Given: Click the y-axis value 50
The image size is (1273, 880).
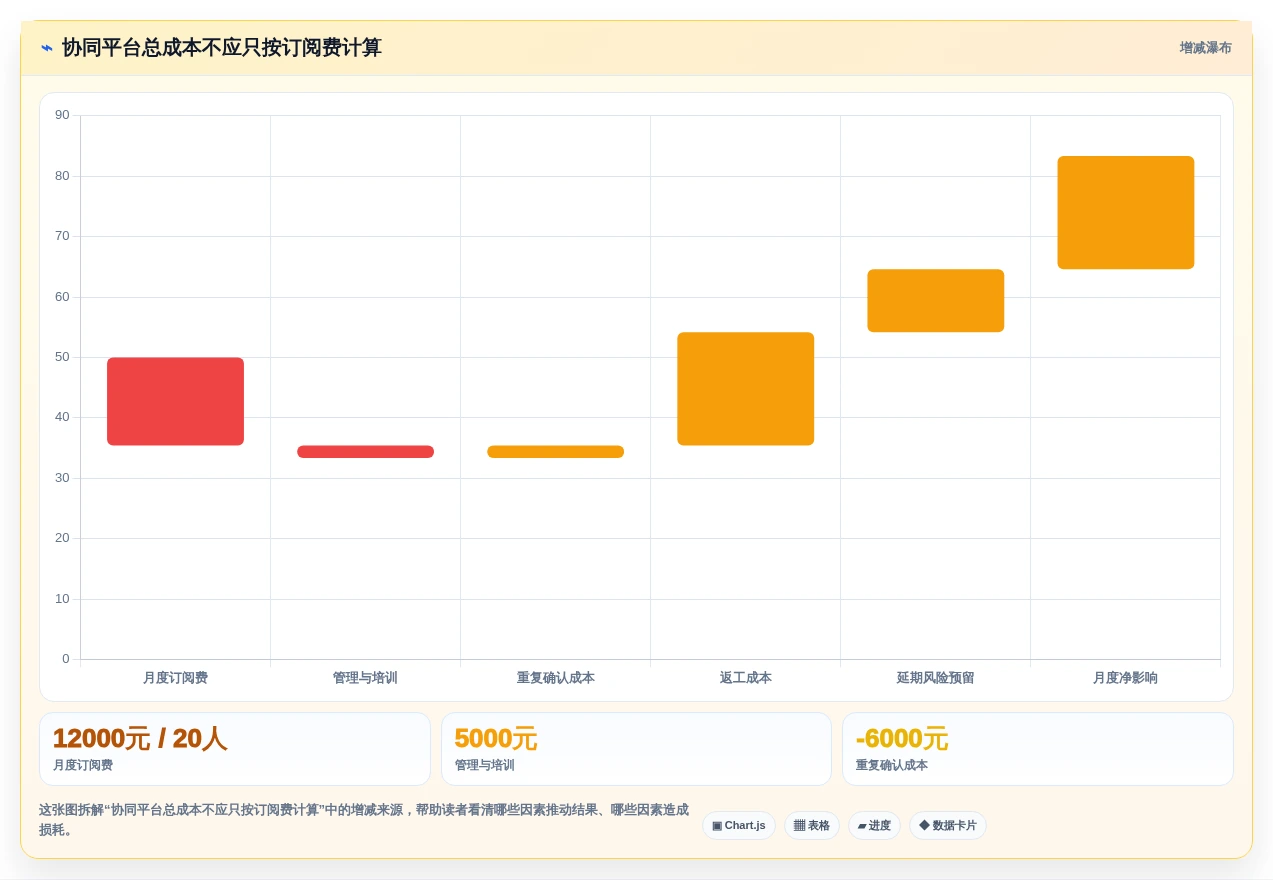Looking at the screenshot, I should click(x=62, y=357).
